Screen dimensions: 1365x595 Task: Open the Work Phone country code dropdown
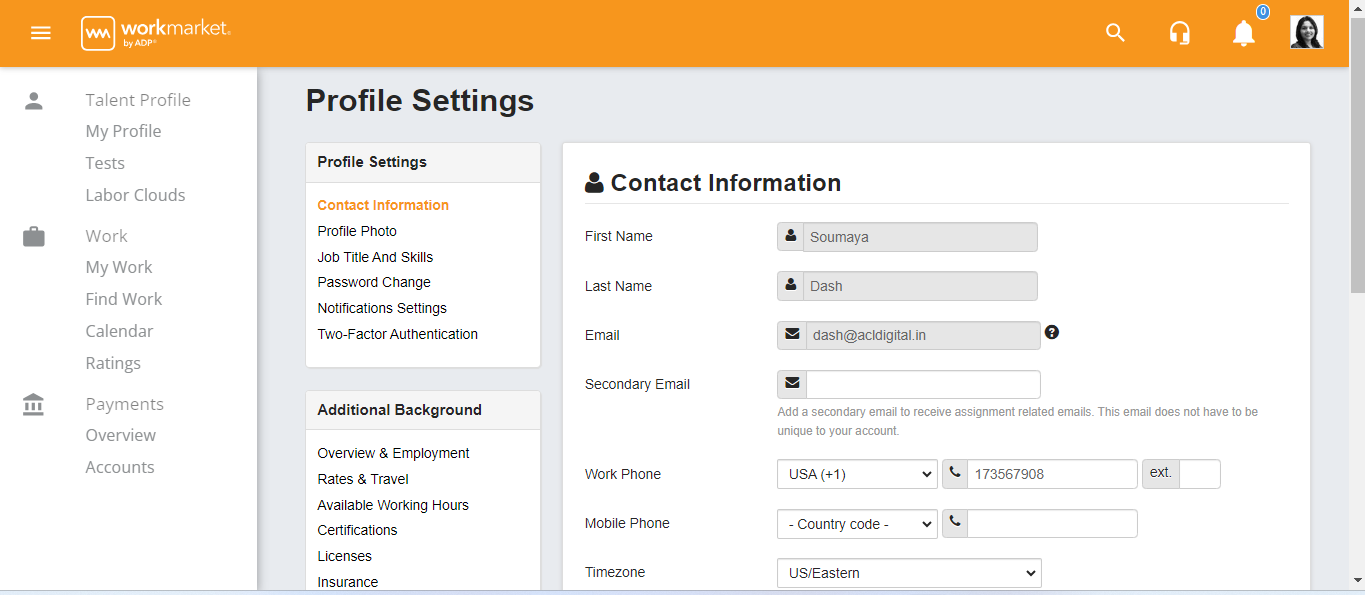click(x=856, y=473)
